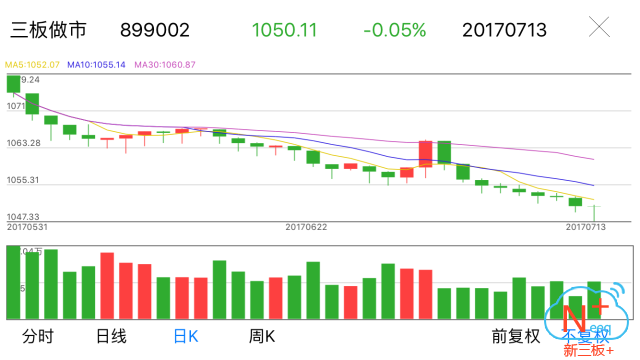This screenshot has width=640, height=360.
Task: Tap the current price 1050.11
Action: [x=284, y=30]
